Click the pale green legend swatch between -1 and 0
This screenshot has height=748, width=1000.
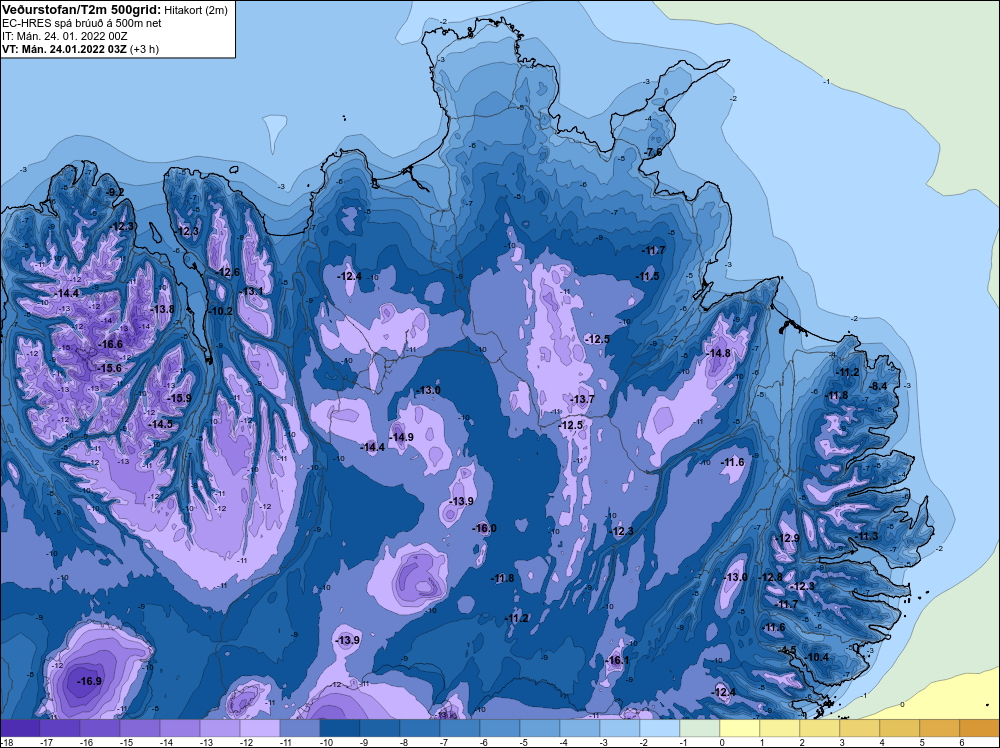(x=700, y=728)
